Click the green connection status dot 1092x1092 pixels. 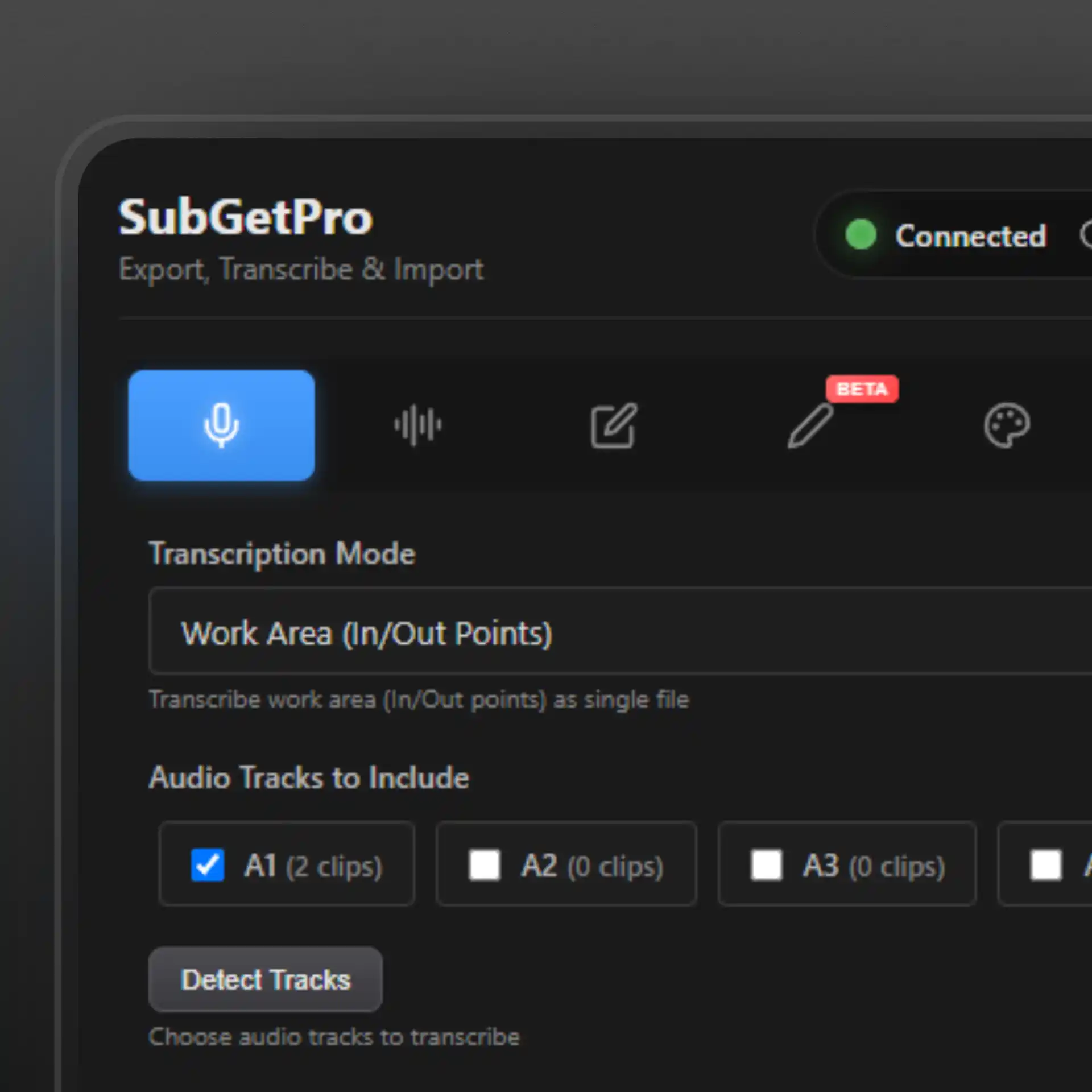[x=861, y=234]
